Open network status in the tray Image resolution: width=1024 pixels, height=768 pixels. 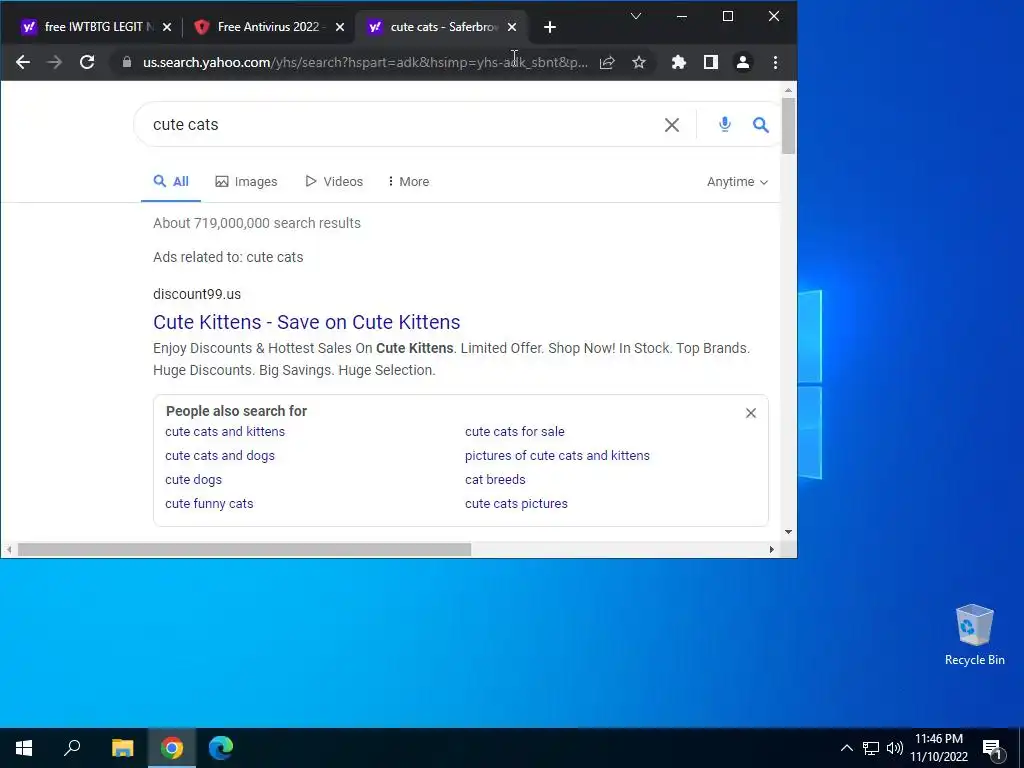click(x=871, y=748)
